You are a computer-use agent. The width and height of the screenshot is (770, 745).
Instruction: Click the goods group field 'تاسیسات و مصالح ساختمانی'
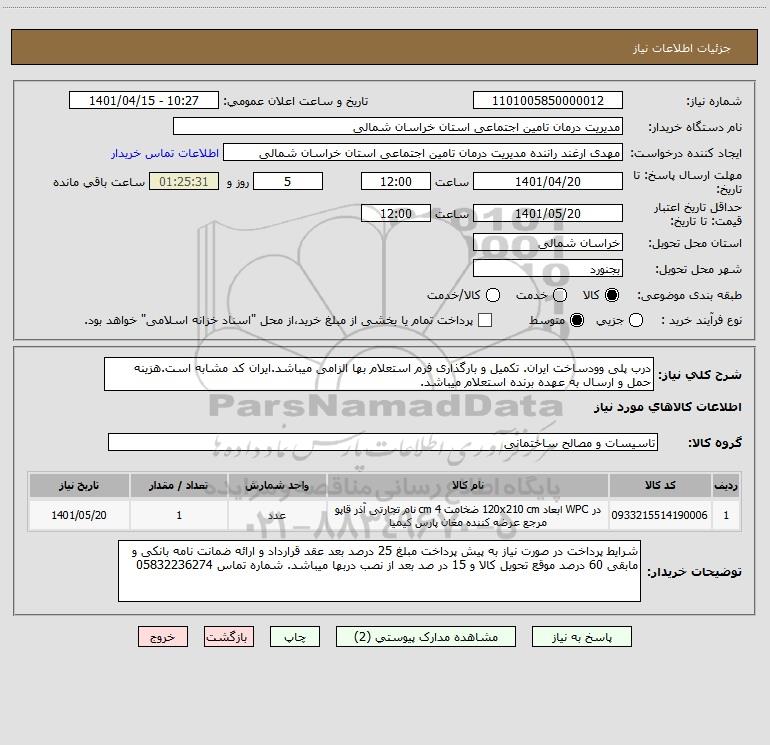[383, 442]
